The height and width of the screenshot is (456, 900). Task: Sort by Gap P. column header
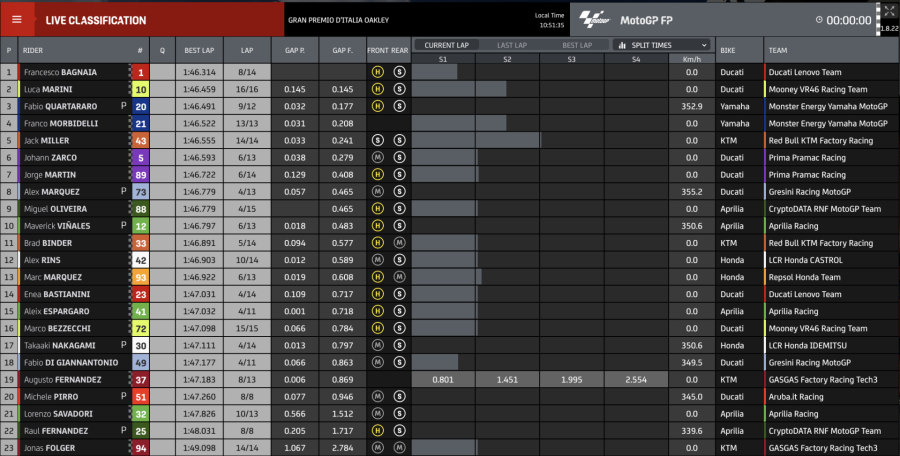[x=295, y=51]
